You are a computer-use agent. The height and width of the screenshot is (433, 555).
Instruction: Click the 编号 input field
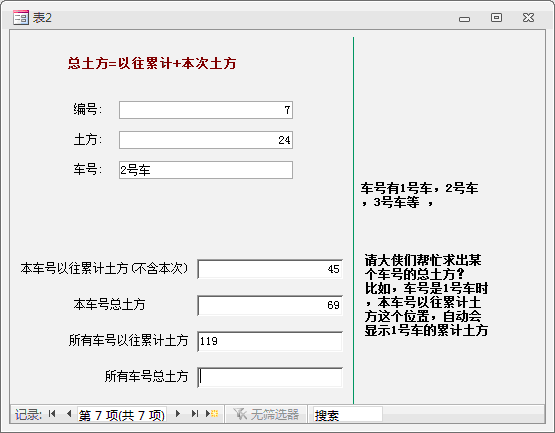coord(206,110)
